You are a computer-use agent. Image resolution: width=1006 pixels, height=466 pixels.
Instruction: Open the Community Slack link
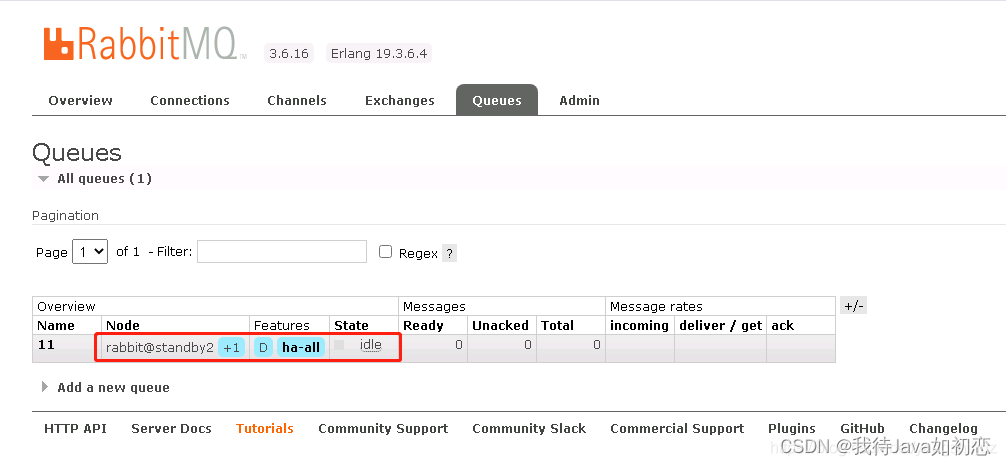[529, 429]
